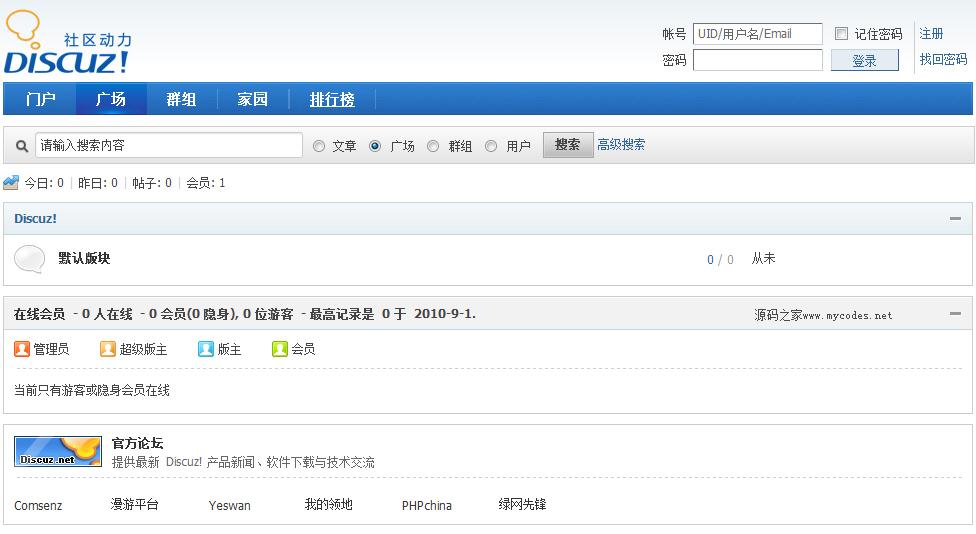Click the 会员: 1 statistic

point(206,183)
